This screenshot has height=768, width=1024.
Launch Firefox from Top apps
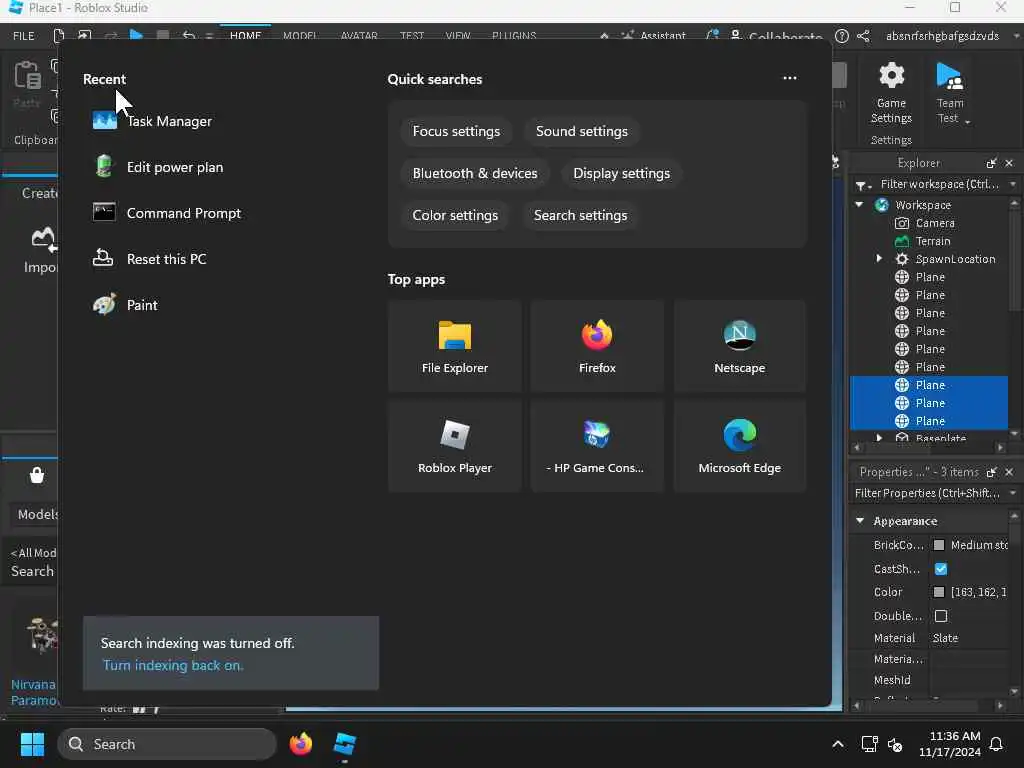597,346
